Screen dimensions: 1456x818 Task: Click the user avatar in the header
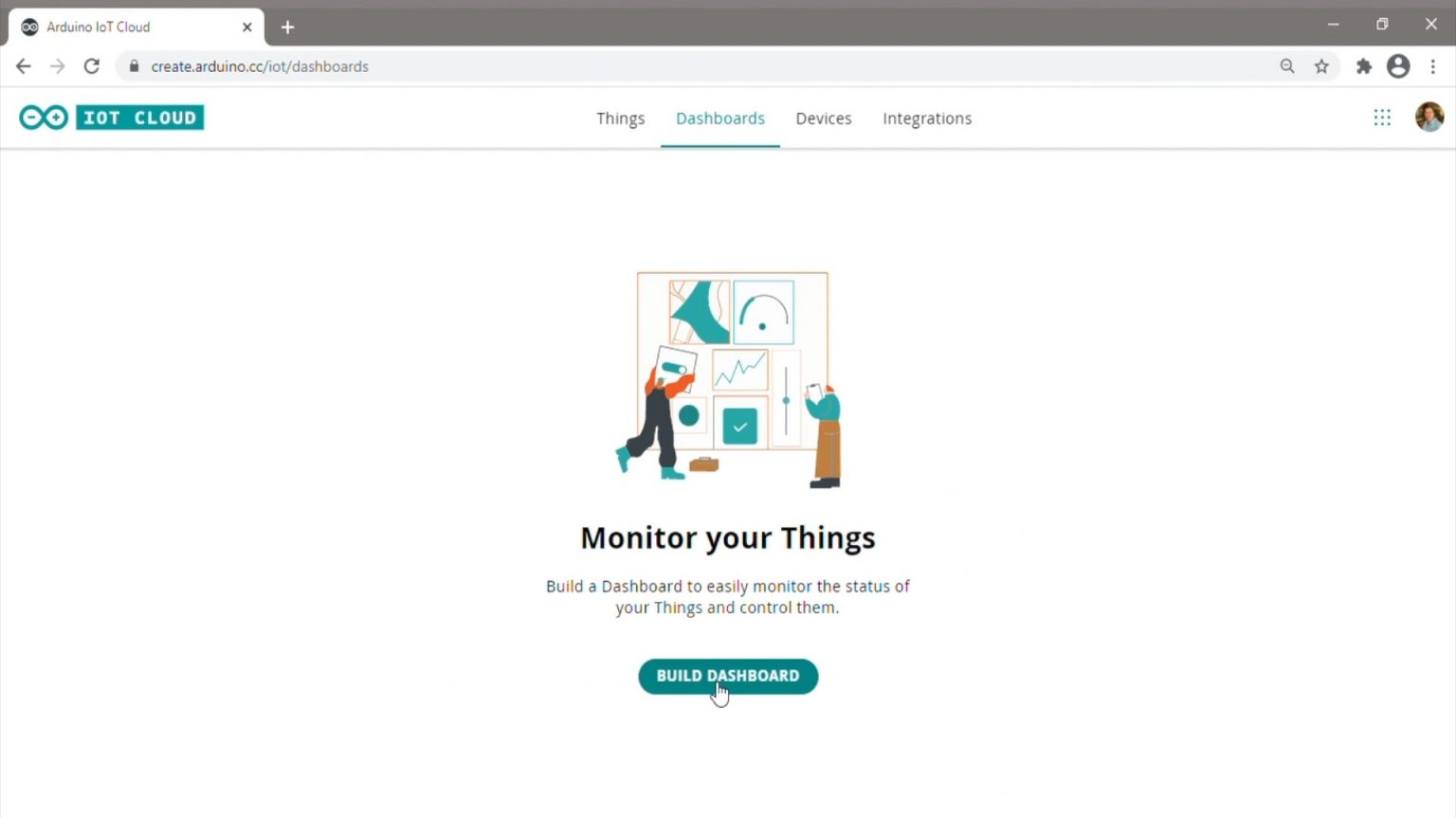coord(1429,117)
